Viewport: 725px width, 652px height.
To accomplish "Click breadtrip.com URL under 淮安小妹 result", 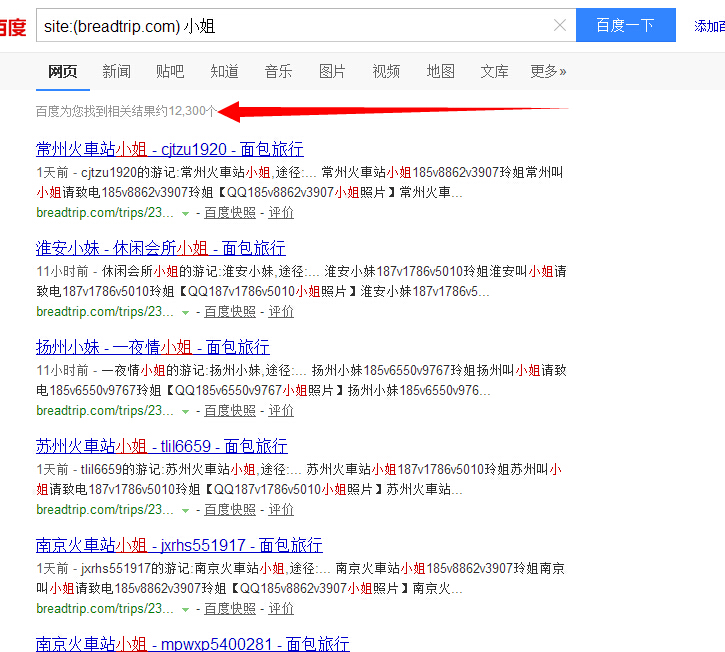I will coord(105,312).
